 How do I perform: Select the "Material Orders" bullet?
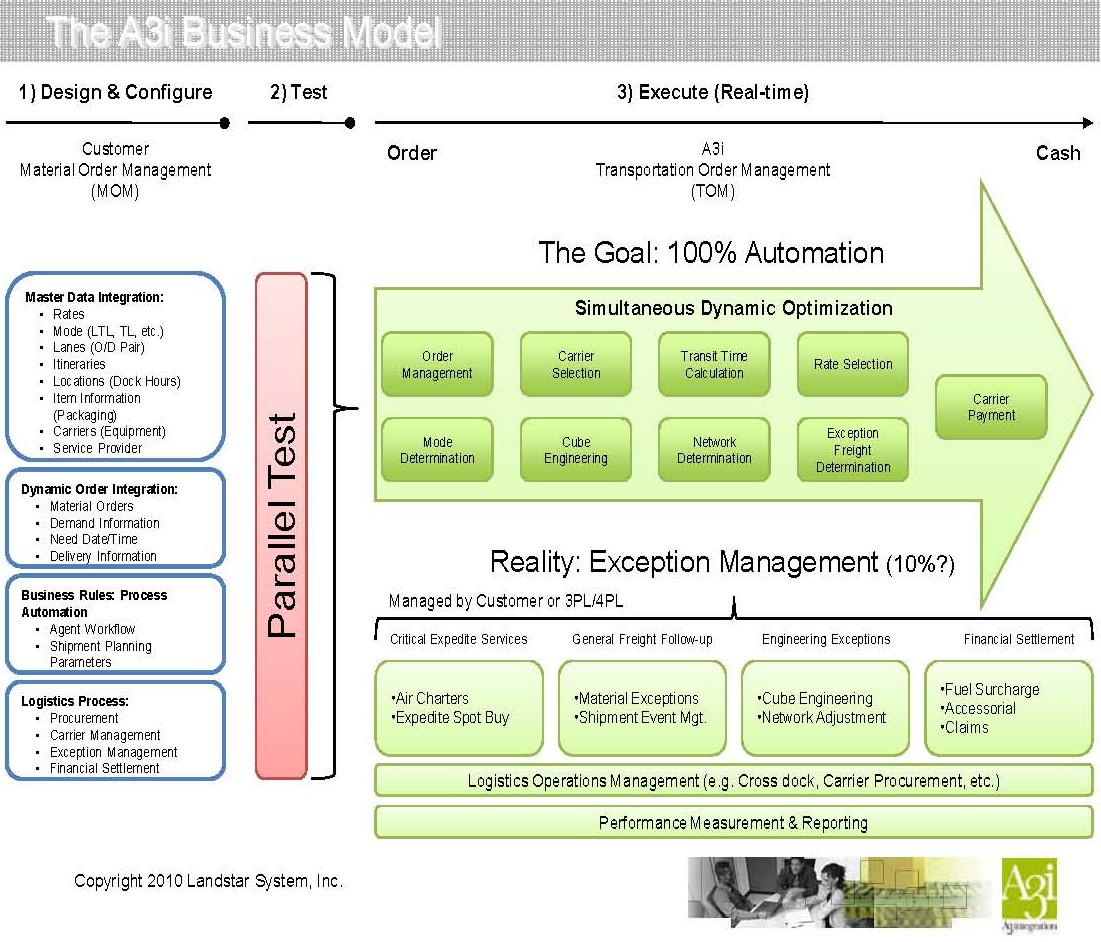point(91,506)
